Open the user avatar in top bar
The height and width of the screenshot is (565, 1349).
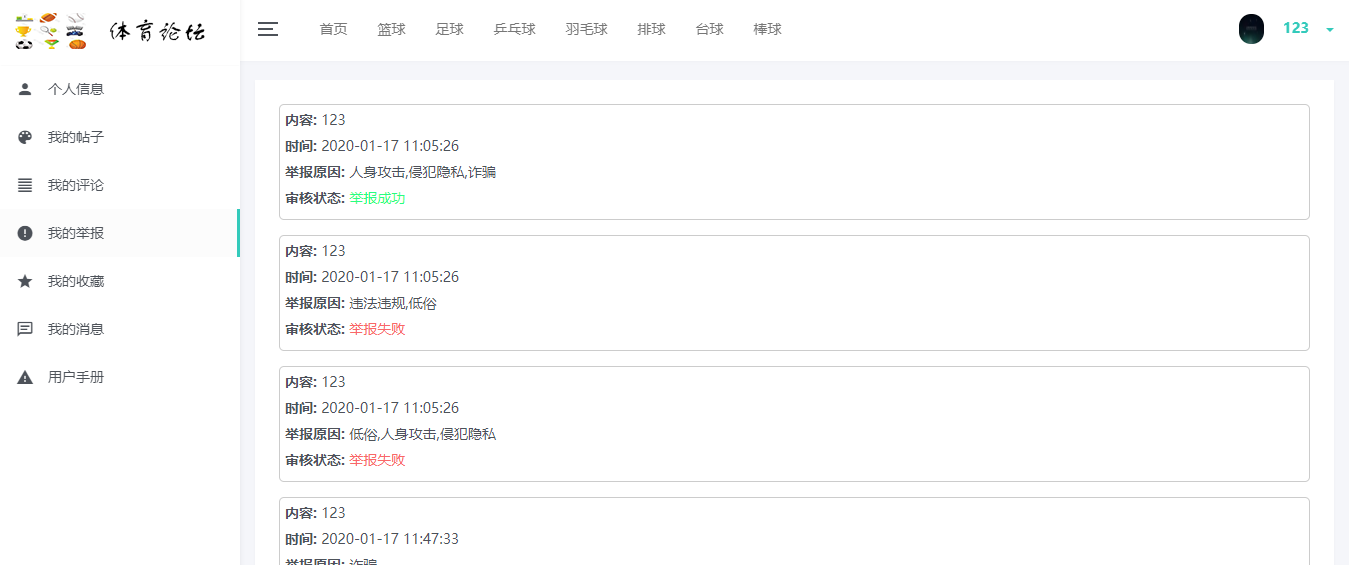tap(1251, 29)
